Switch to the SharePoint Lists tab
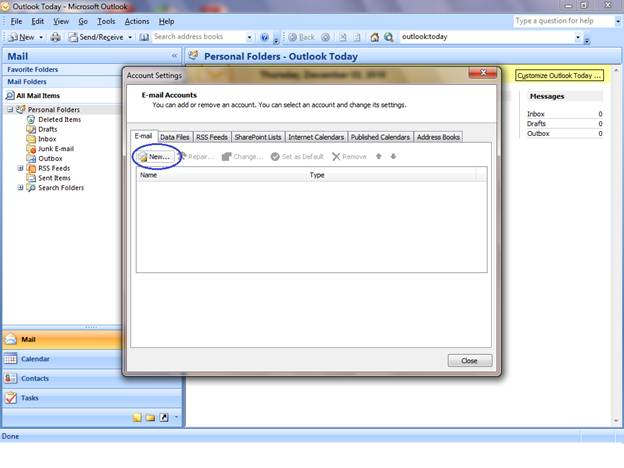624x468 pixels. 258,137
